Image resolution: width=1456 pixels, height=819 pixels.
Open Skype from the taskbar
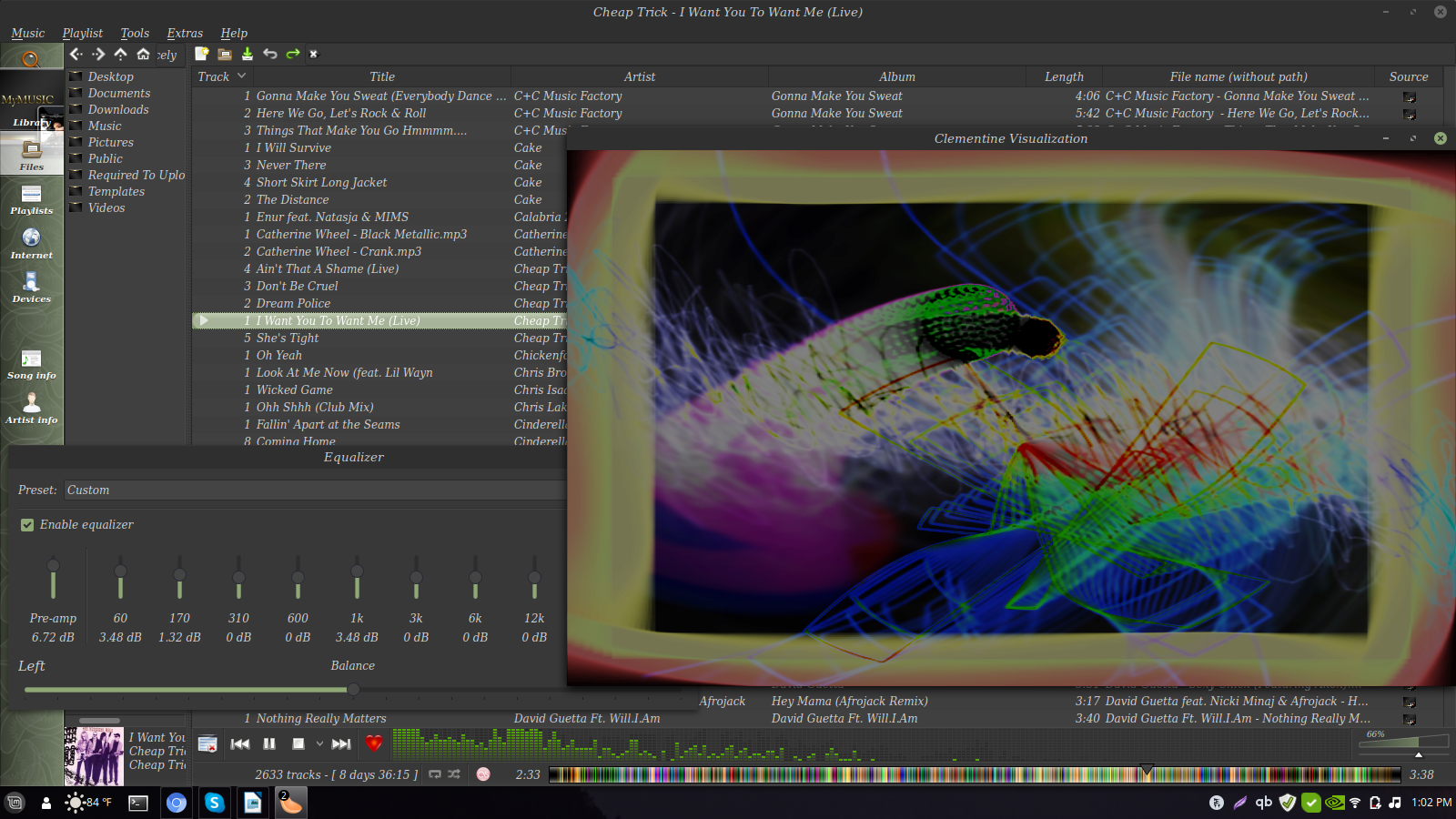(215, 803)
